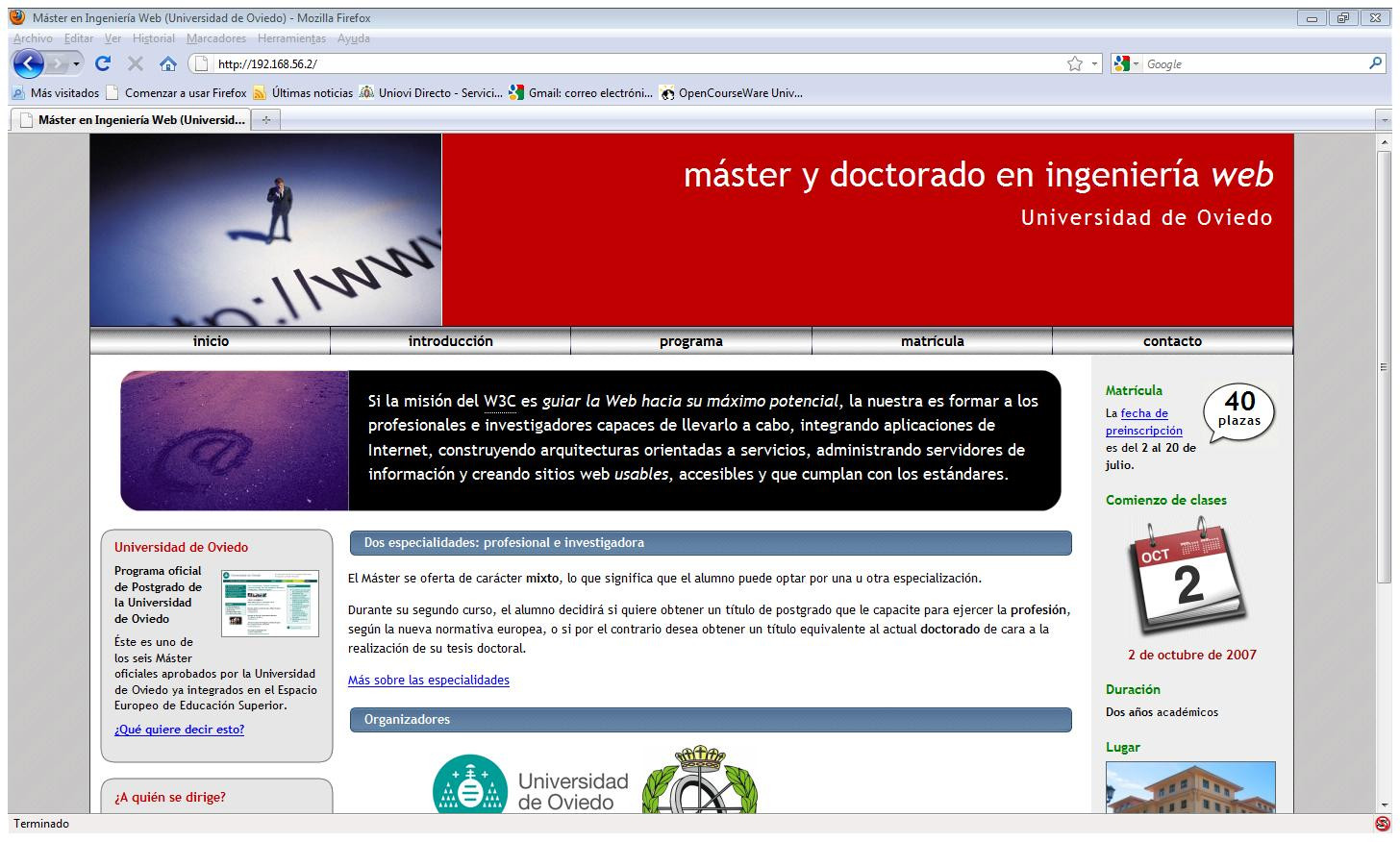Screen dimensions: 1400x842
Task: Open a new tab with the plus button
Action: (265, 120)
